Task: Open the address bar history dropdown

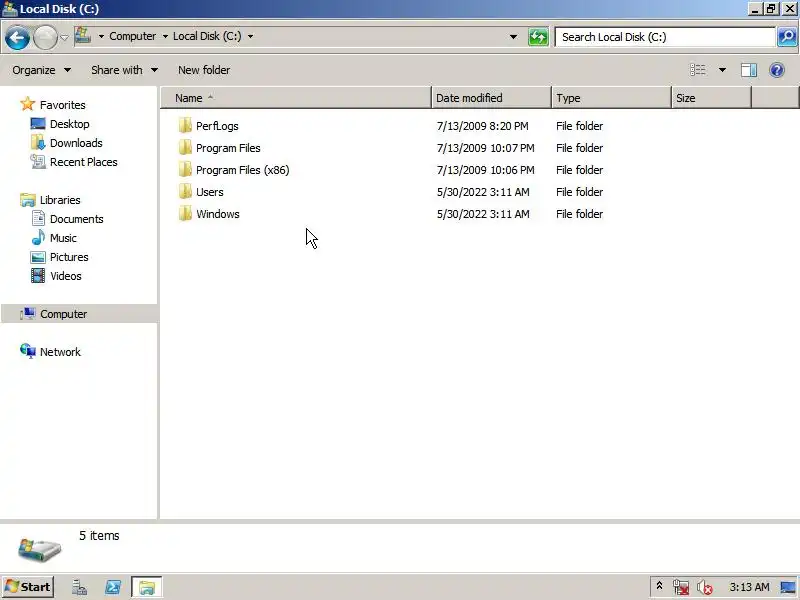Action: 513,37
